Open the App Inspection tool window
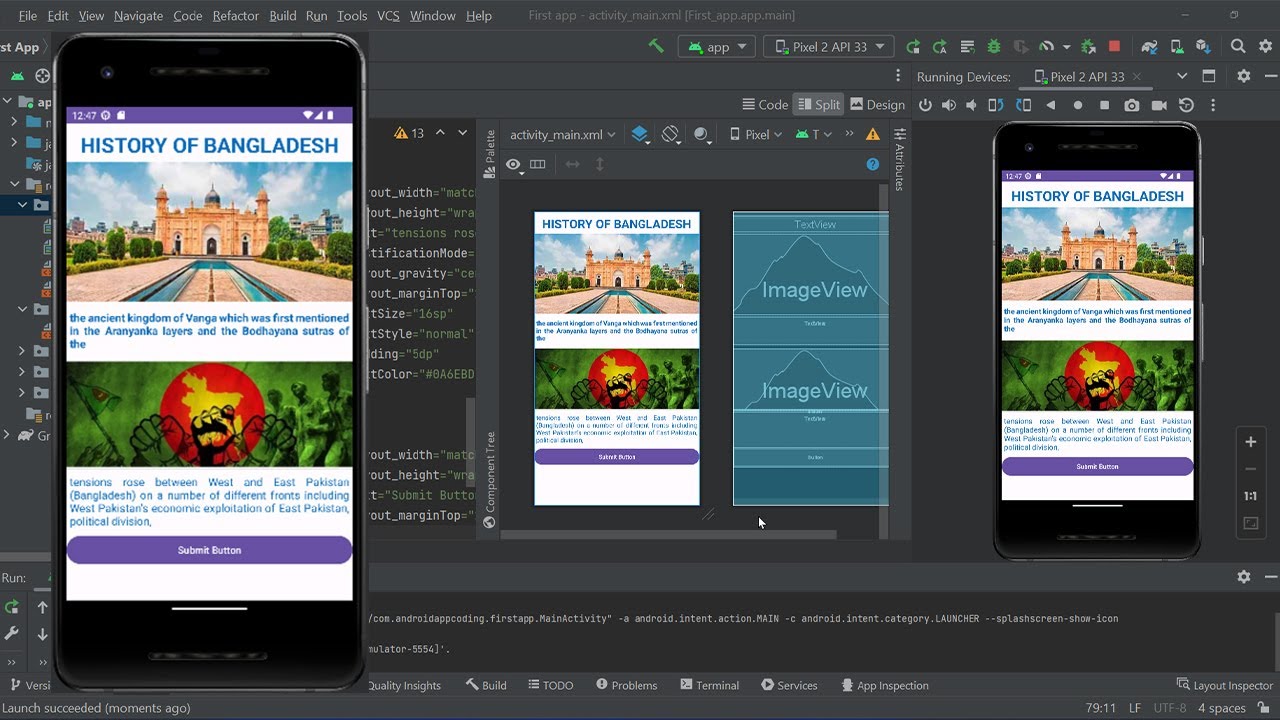 885,685
